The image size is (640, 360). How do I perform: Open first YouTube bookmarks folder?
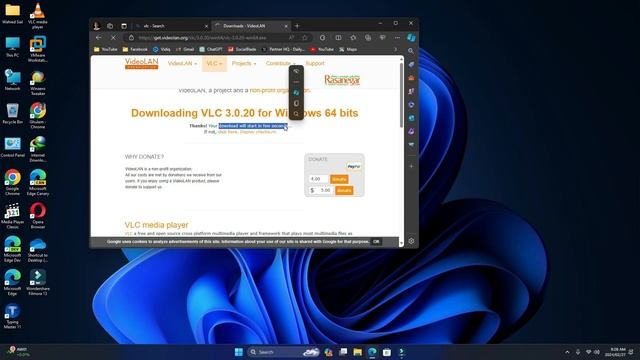click(105, 49)
